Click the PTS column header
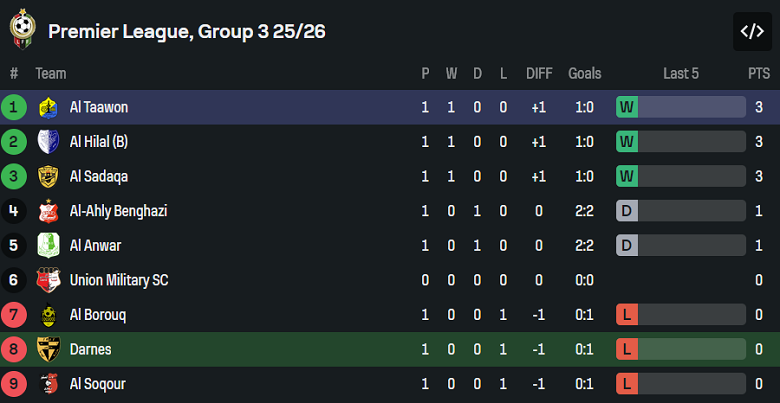 pyautogui.click(x=759, y=73)
